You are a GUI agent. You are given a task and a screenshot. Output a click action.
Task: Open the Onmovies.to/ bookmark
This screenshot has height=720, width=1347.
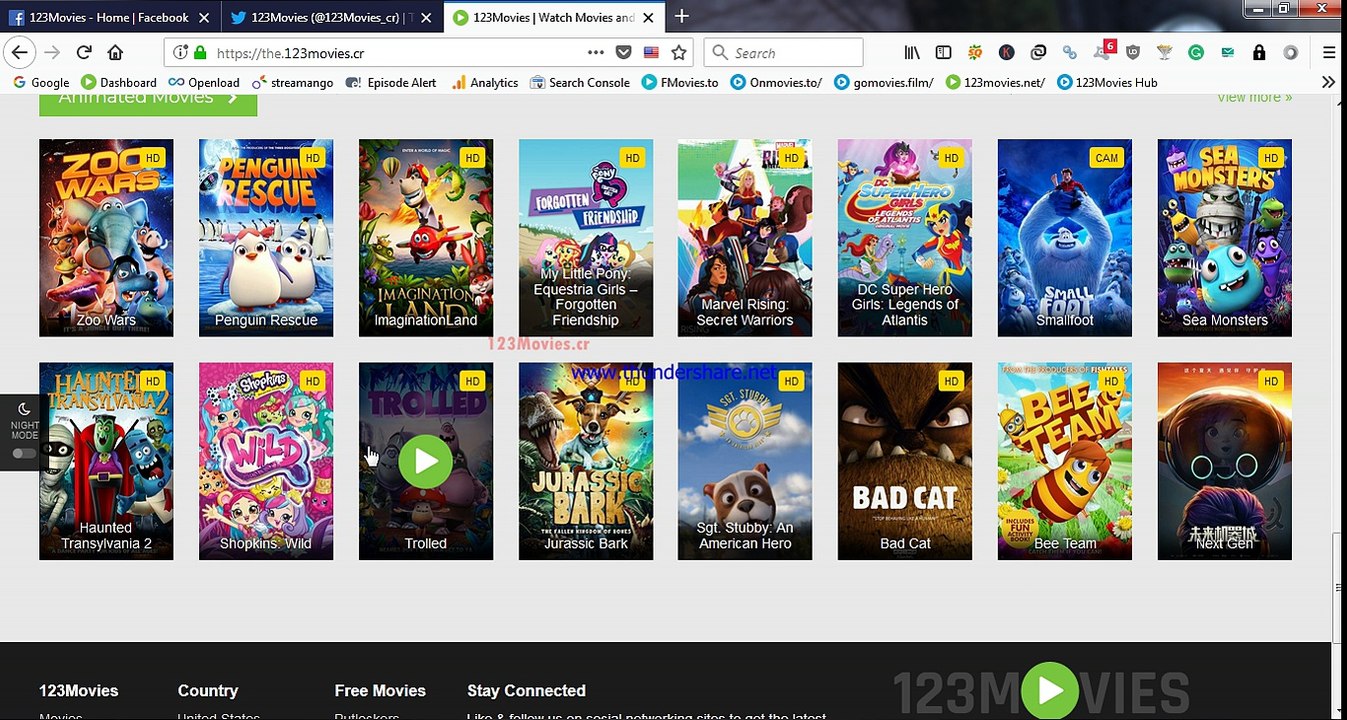tap(776, 82)
